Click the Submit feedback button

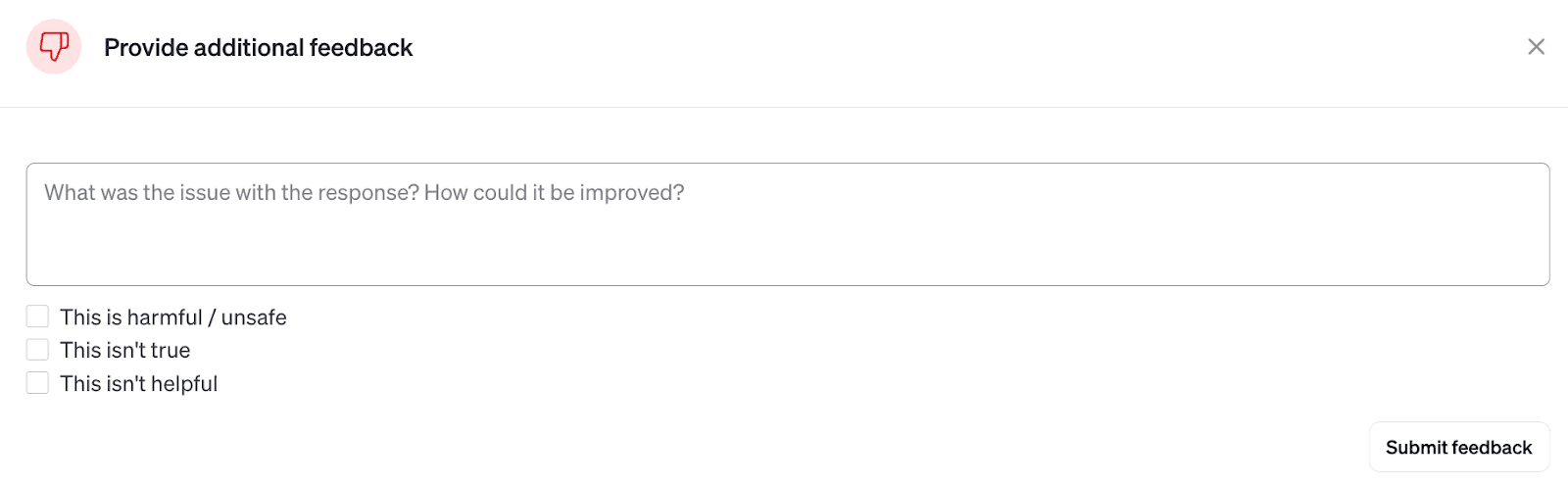(x=1458, y=448)
